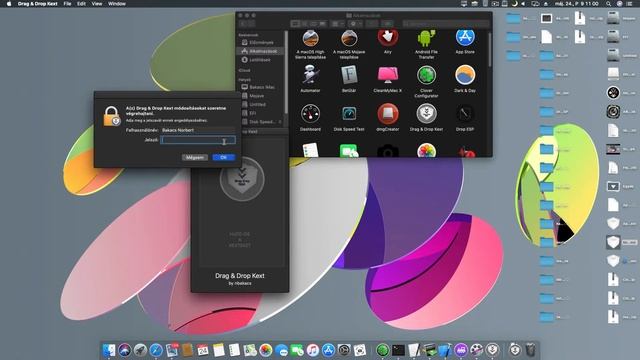Viewport: 640px width, 360px height.
Task: Select Alkalmazások in Finder sidebar
Action: [x=260, y=51]
